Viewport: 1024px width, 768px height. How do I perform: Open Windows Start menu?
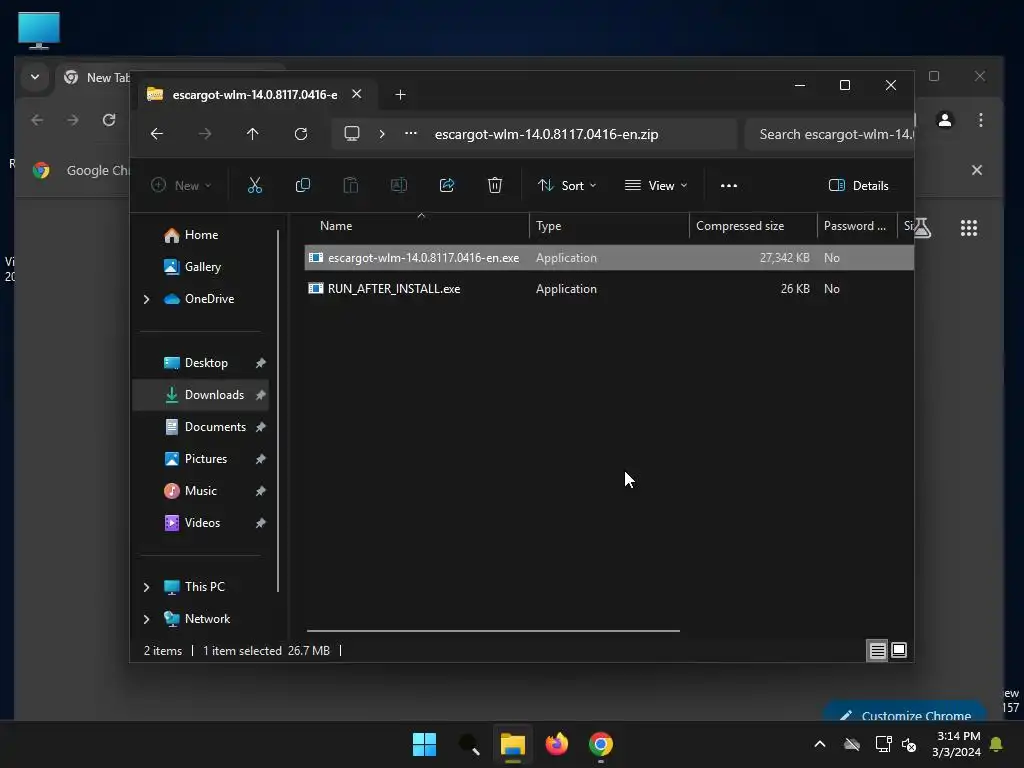[424, 744]
